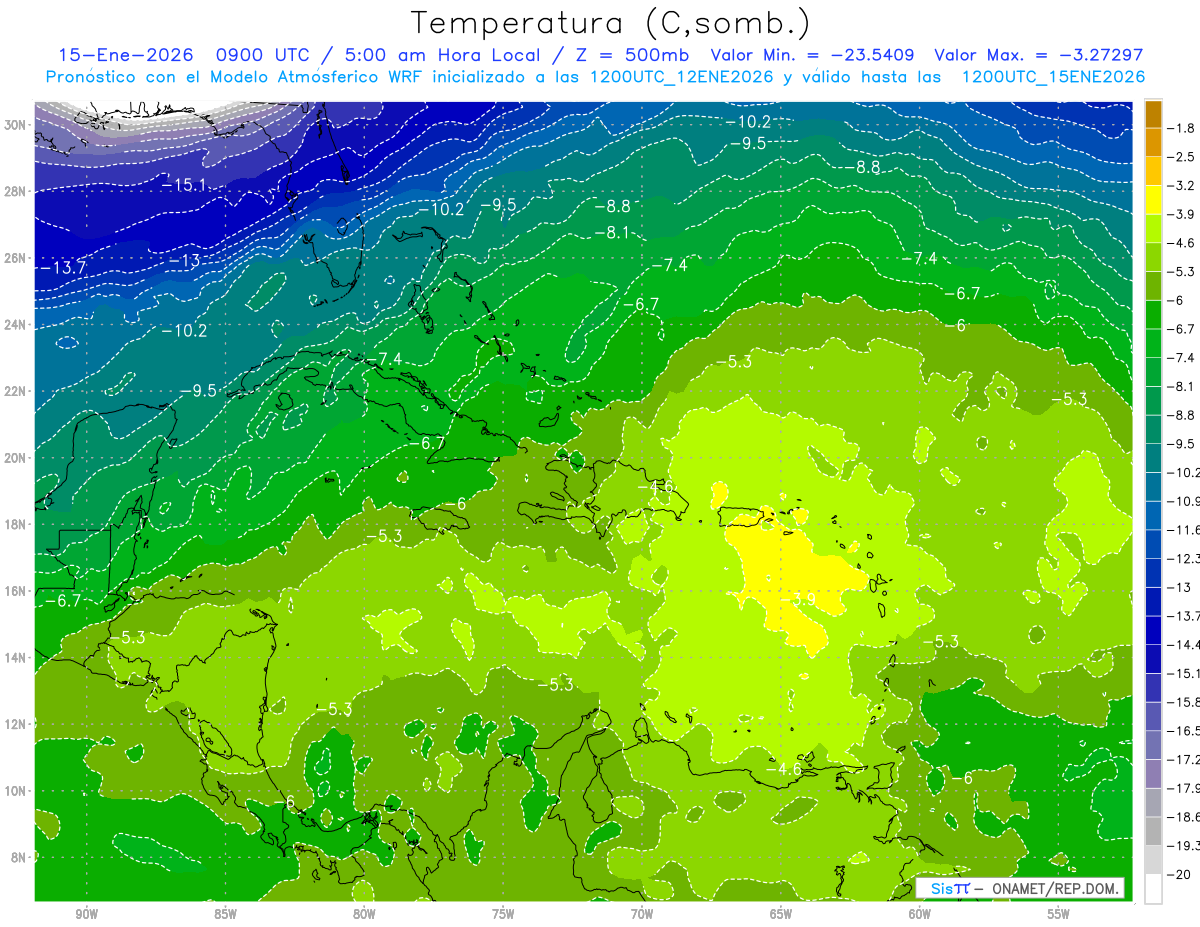The height and width of the screenshot is (927, 1200).
Task: Click the 55W longitude axis label
Action: [1059, 914]
